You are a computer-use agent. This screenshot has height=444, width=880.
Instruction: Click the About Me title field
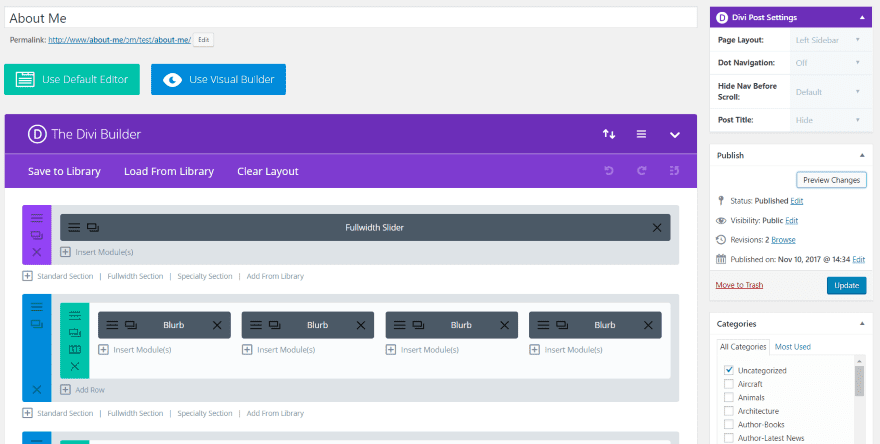pyautogui.click(x=350, y=18)
